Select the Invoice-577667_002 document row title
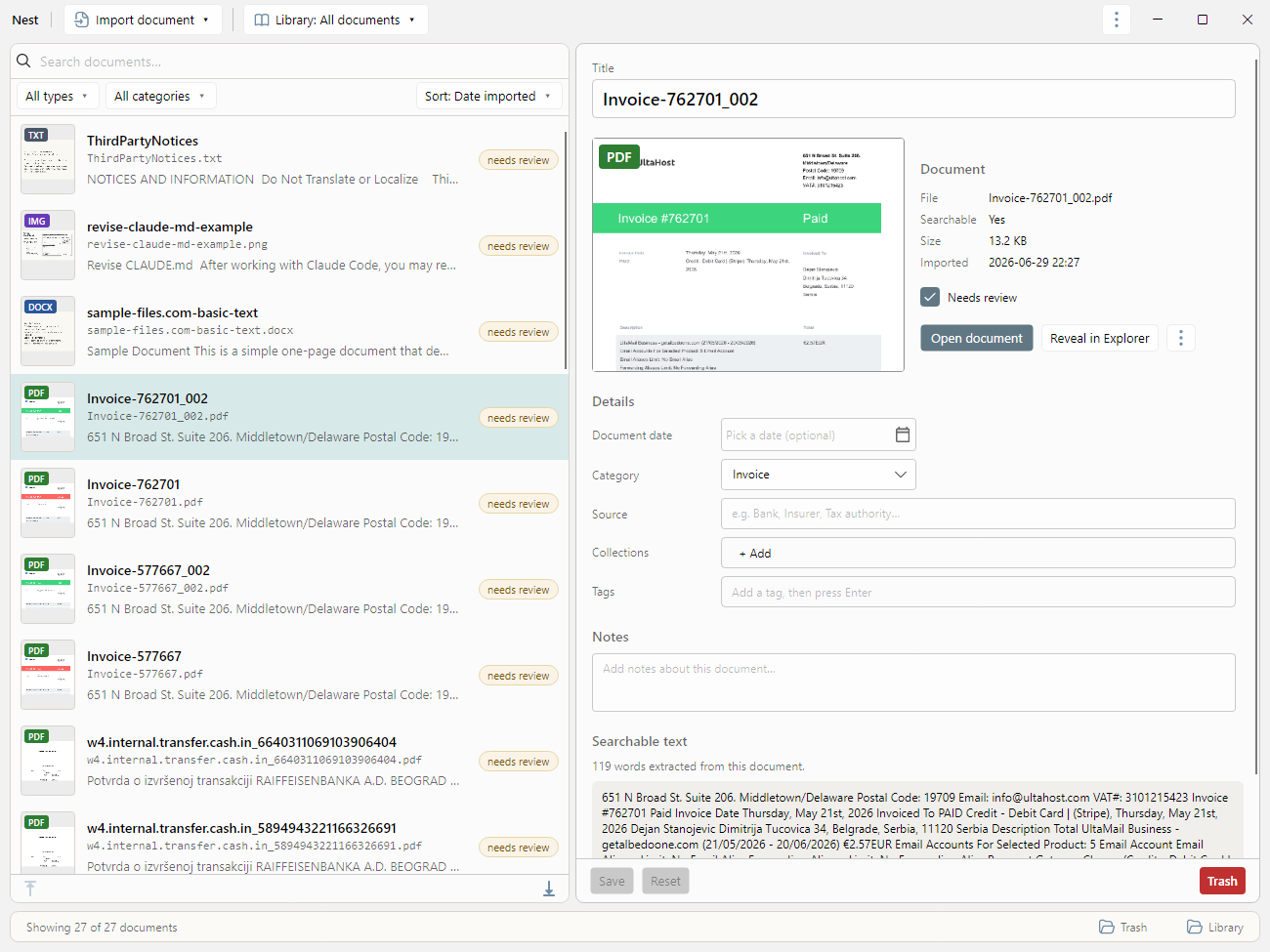The image size is (1270, 952). pos(148,570)
